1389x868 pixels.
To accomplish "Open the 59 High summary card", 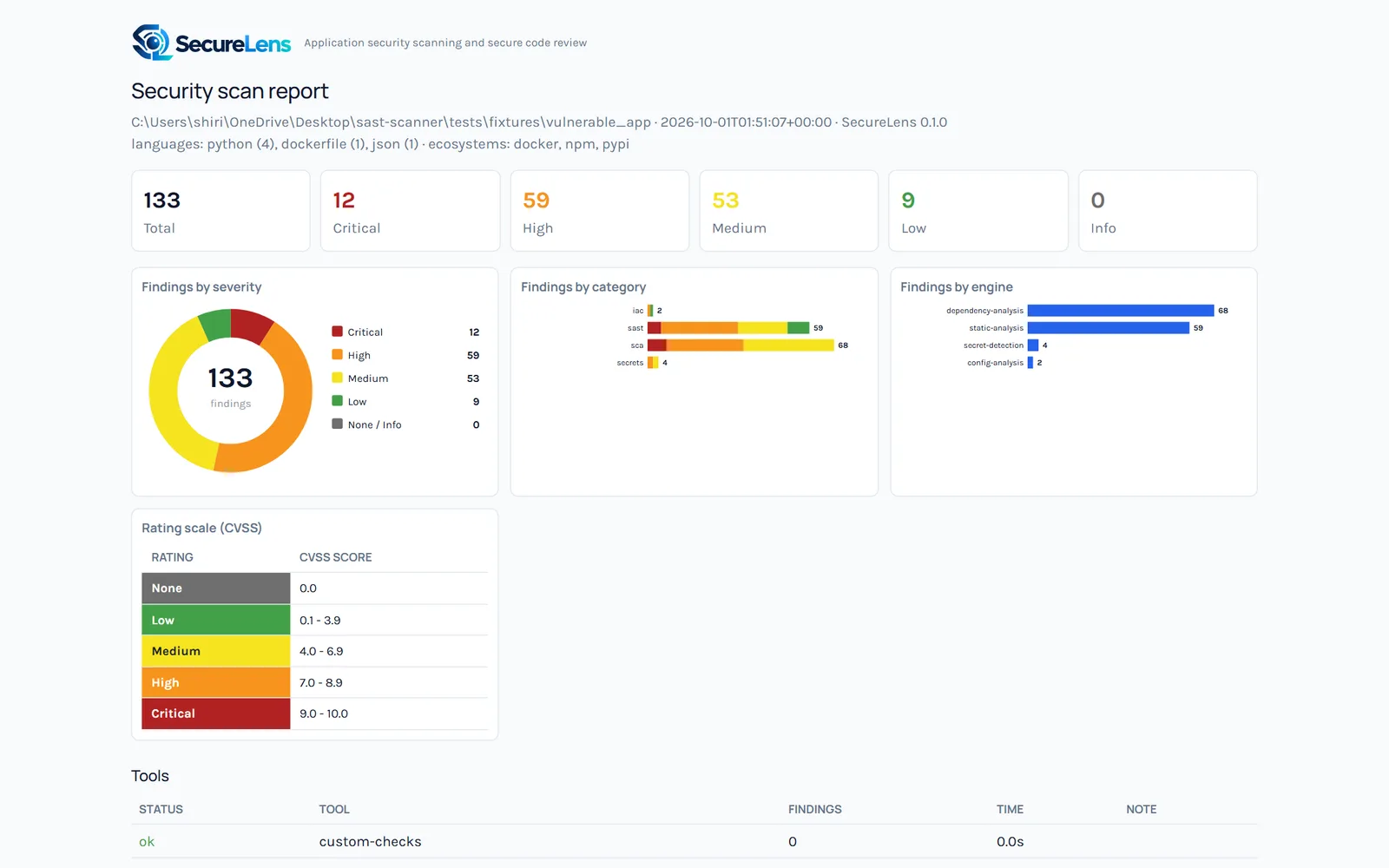I will pos(600,211).
